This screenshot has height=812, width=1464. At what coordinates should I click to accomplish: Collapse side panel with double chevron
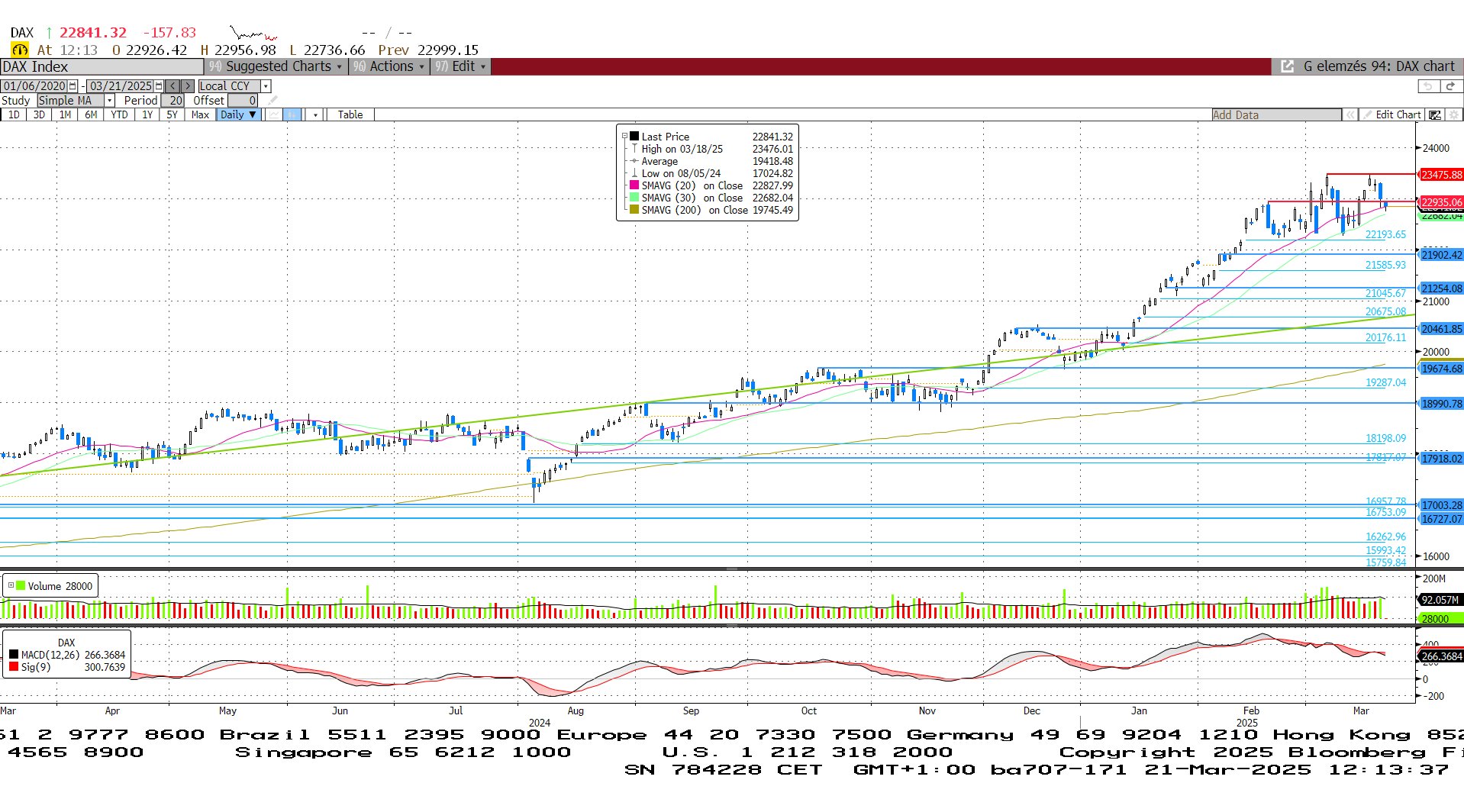(1350, 114)
